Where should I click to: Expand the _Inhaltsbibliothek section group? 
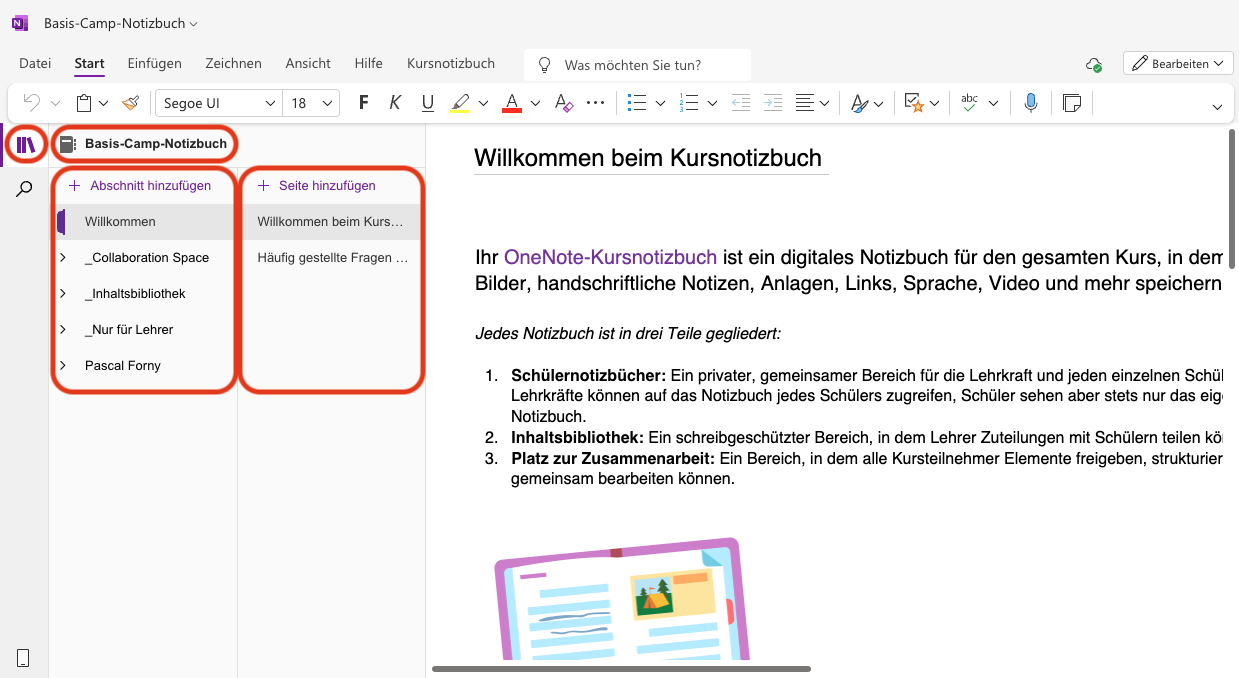tap(62, 293)
